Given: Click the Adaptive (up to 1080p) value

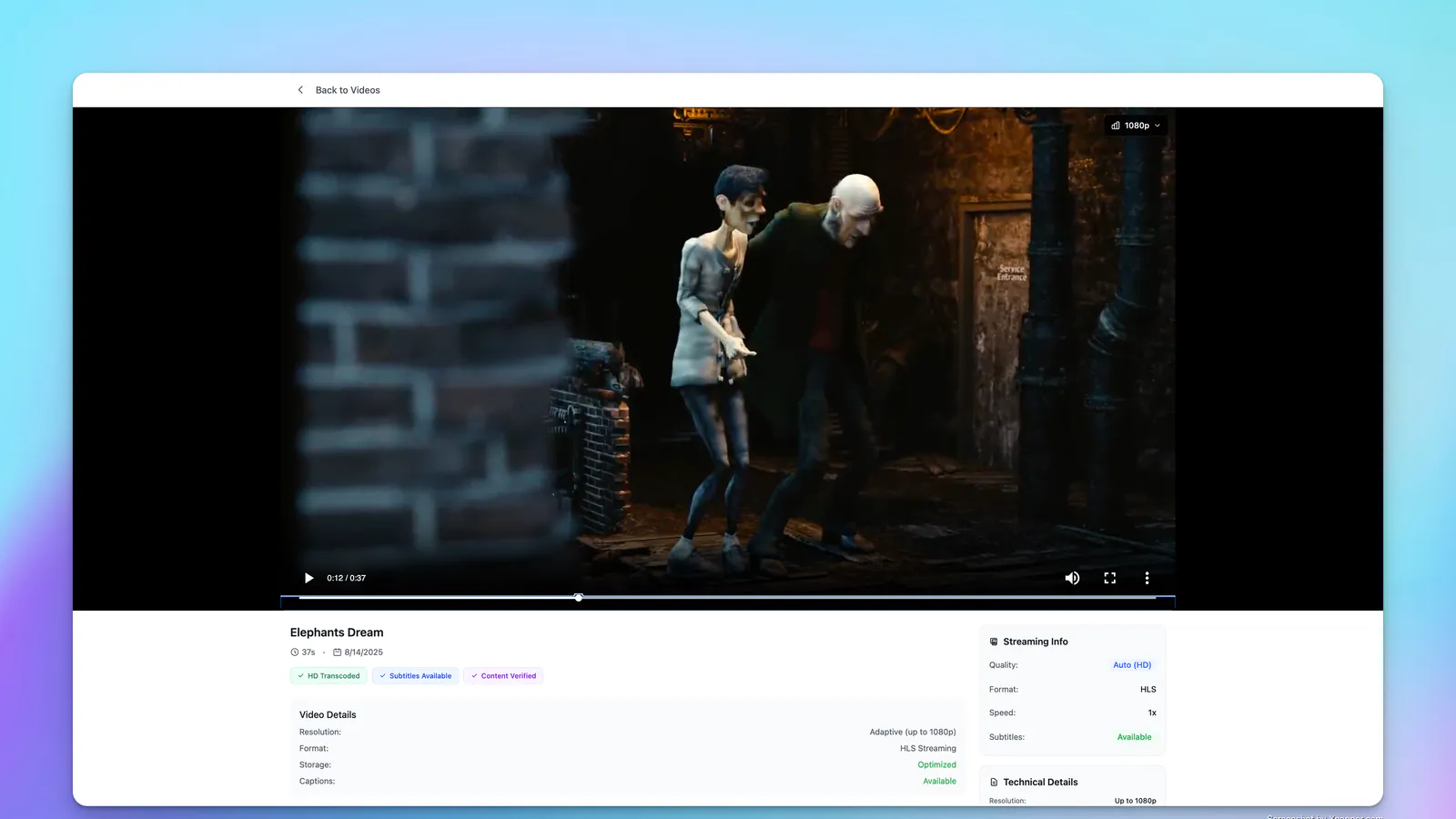Looking at the screenshot, I should (x=913, y=733).
